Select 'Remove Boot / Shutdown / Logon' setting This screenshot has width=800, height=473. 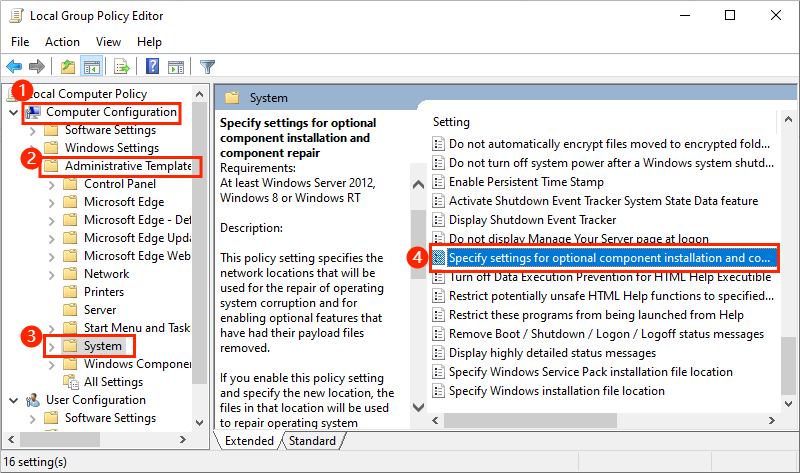click(x=606, y=334)
